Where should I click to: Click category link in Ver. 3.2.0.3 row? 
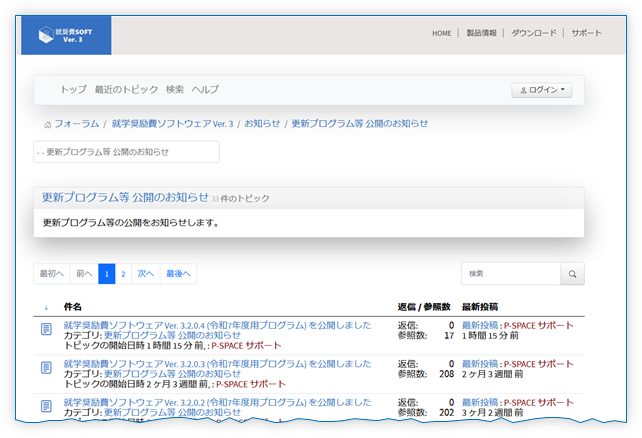[172, 374]
